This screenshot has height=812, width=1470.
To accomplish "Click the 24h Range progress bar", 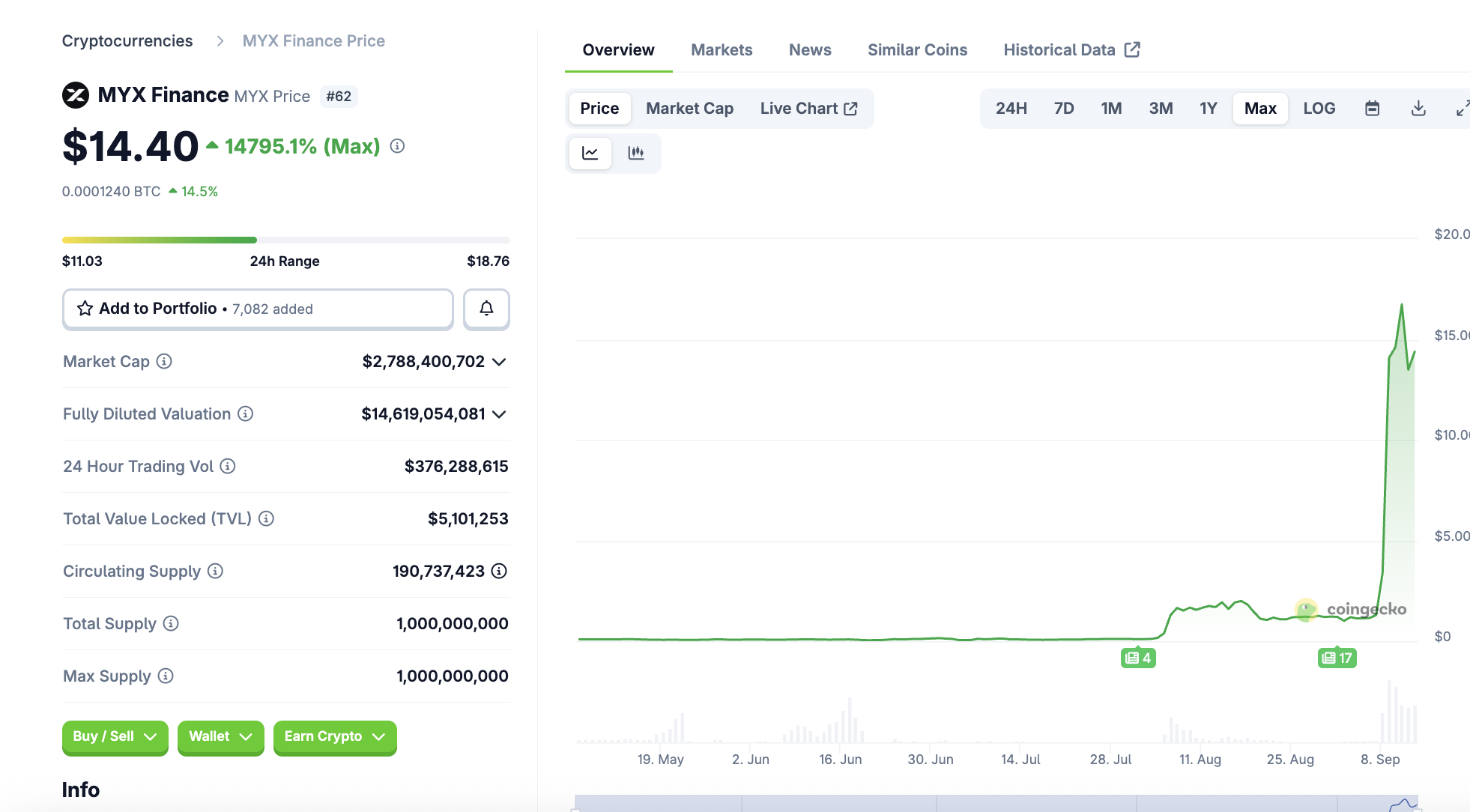I will pos(285,240).
